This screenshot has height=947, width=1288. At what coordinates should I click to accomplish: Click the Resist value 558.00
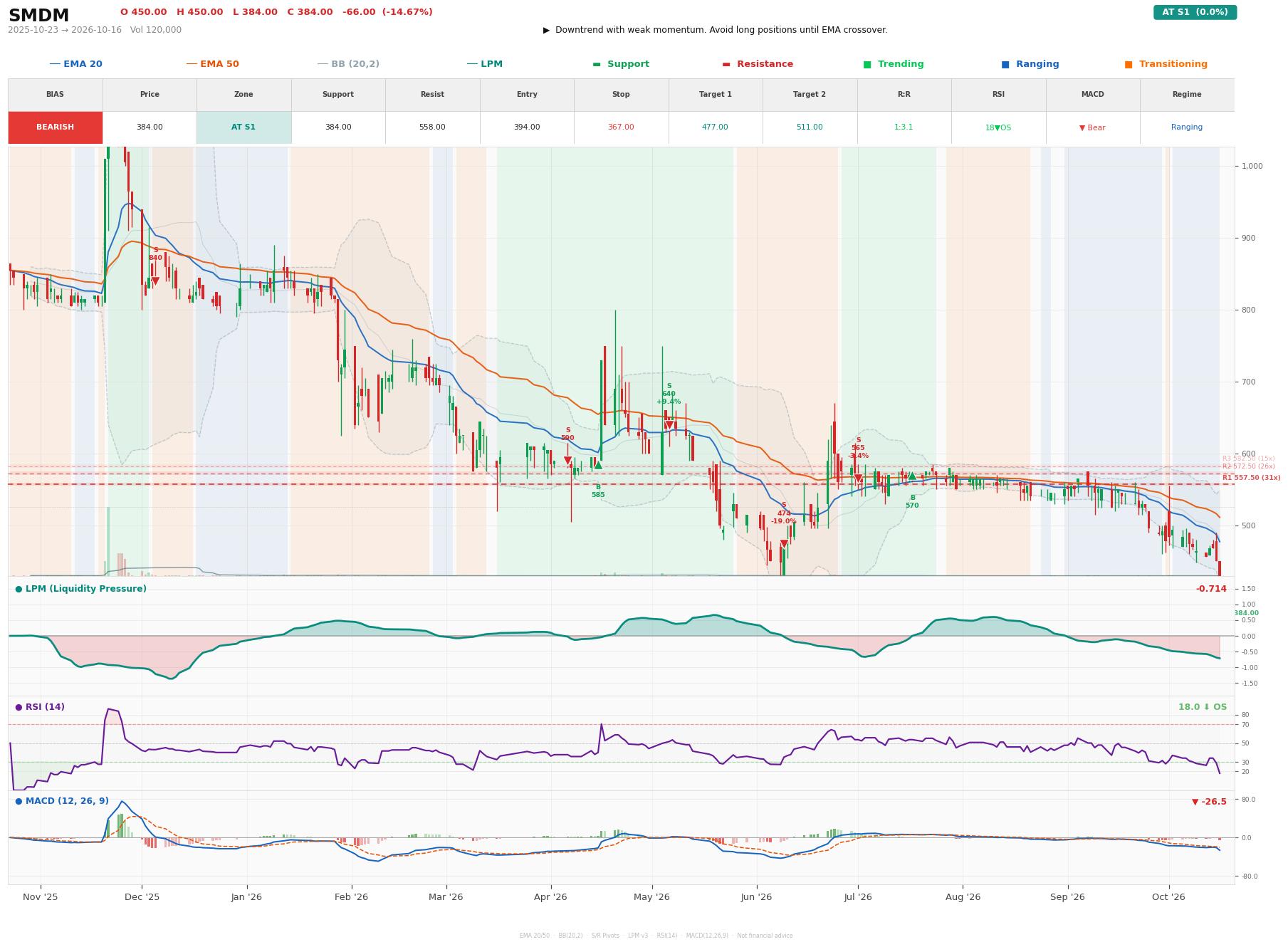coord(432,127)
